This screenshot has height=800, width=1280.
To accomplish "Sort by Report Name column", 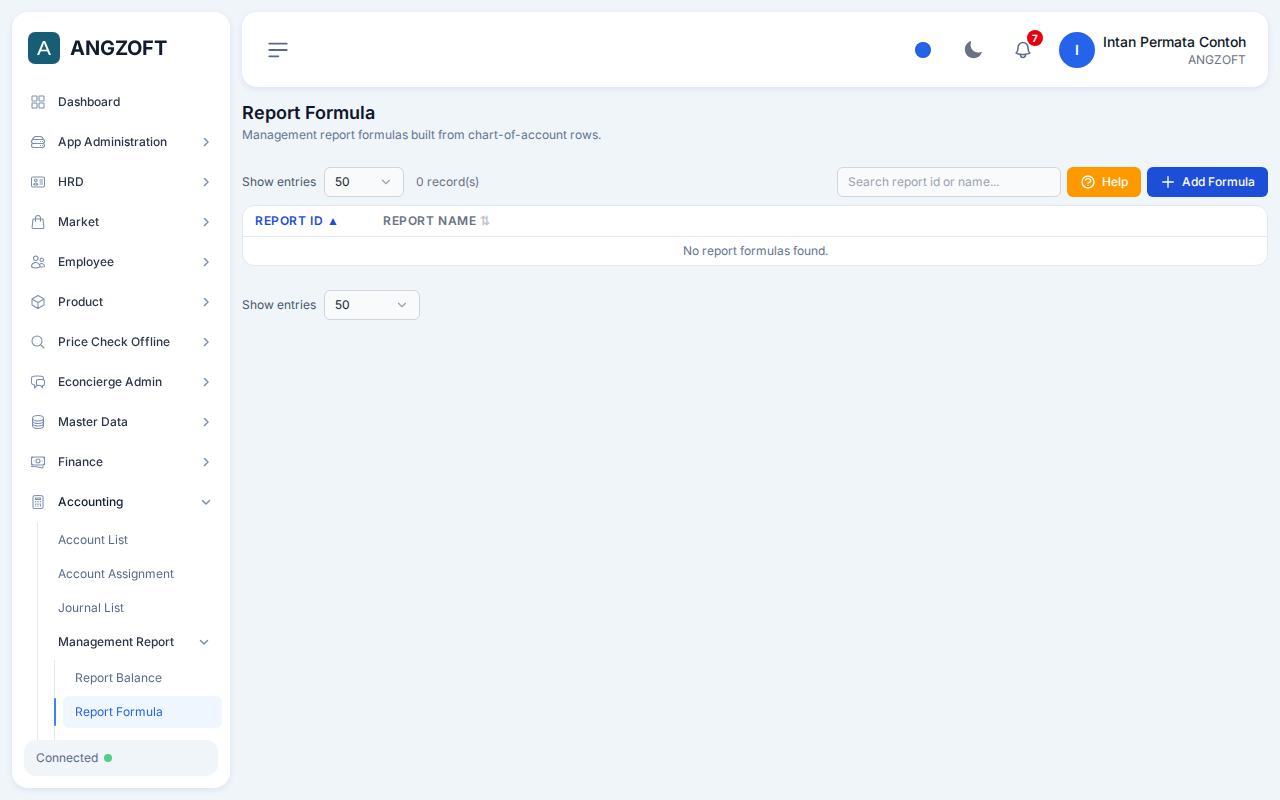I will [436, 221].
